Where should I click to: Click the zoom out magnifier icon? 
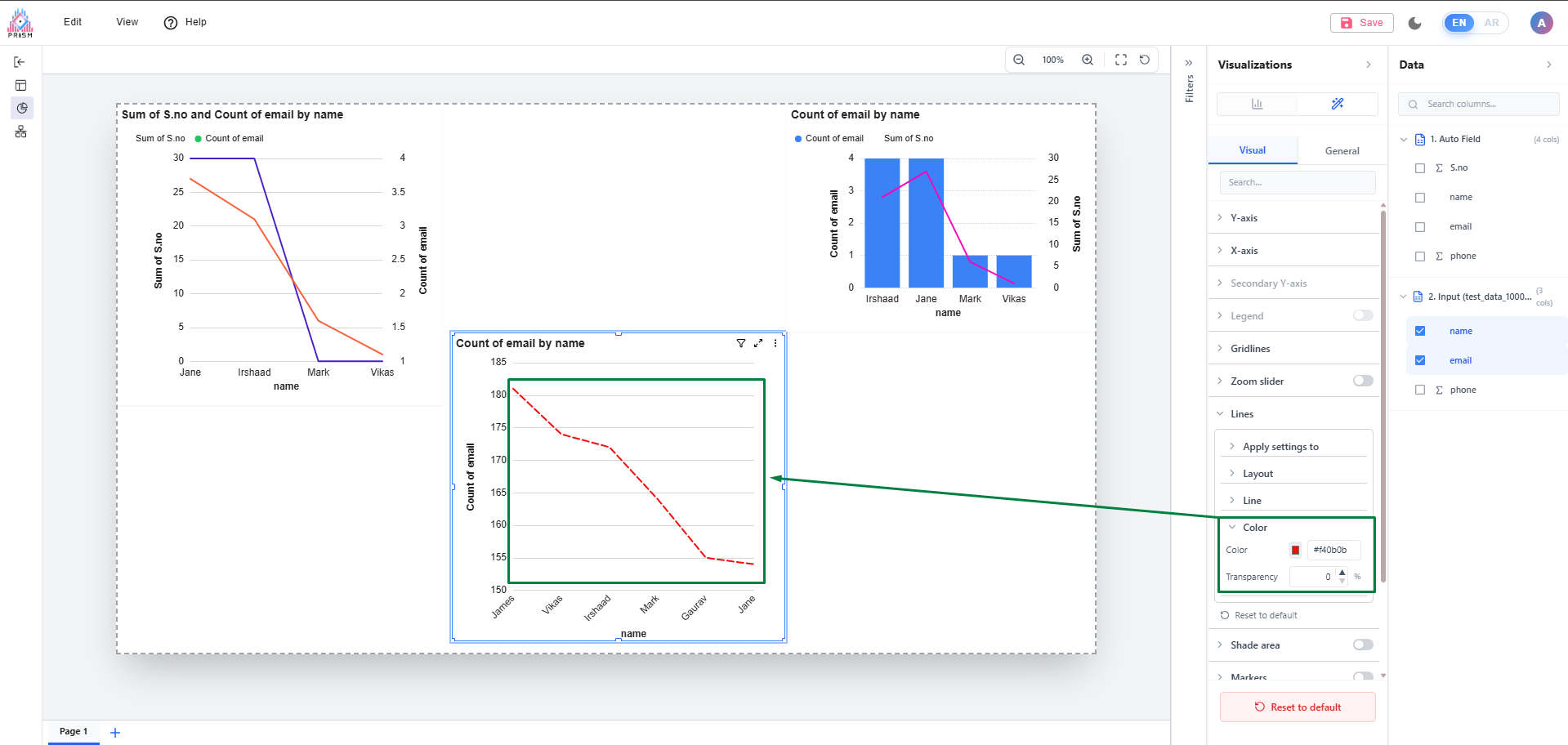point(1019,60)
